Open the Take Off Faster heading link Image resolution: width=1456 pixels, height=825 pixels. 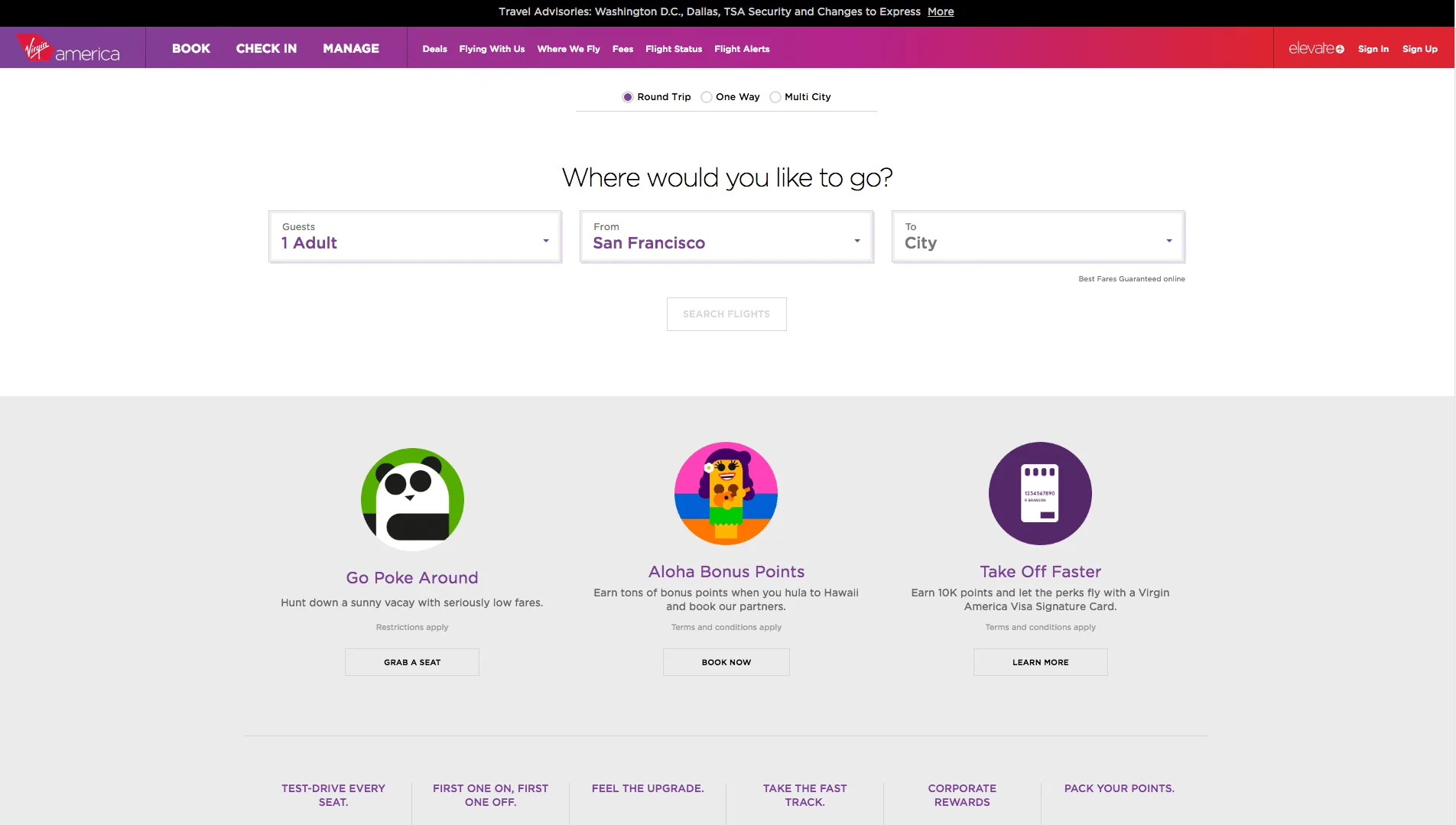1041,572
